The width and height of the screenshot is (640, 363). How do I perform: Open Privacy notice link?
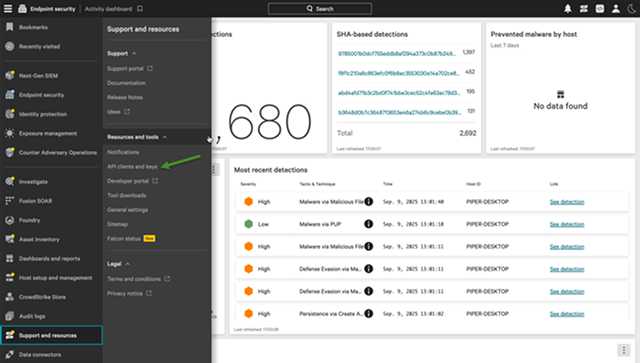point(129,293)
